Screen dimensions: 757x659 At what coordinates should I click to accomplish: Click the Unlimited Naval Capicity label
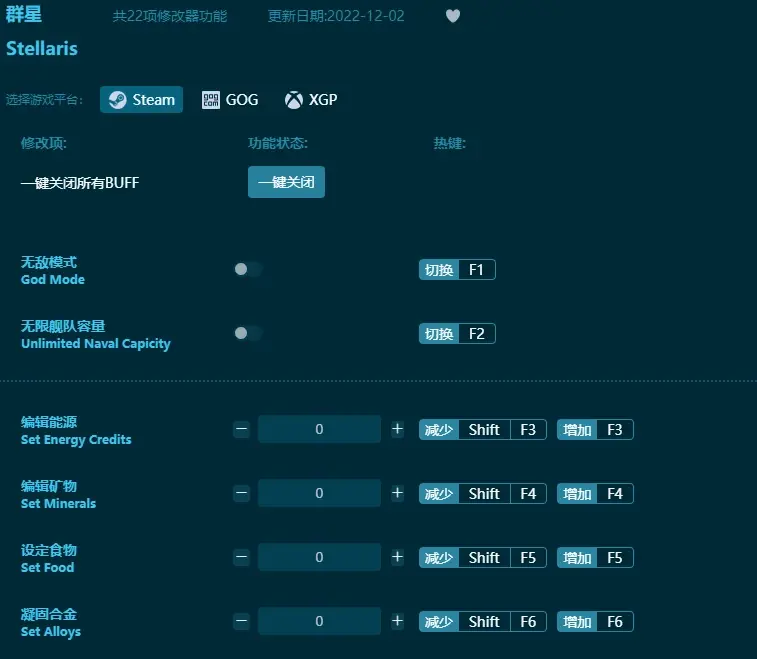96,344
